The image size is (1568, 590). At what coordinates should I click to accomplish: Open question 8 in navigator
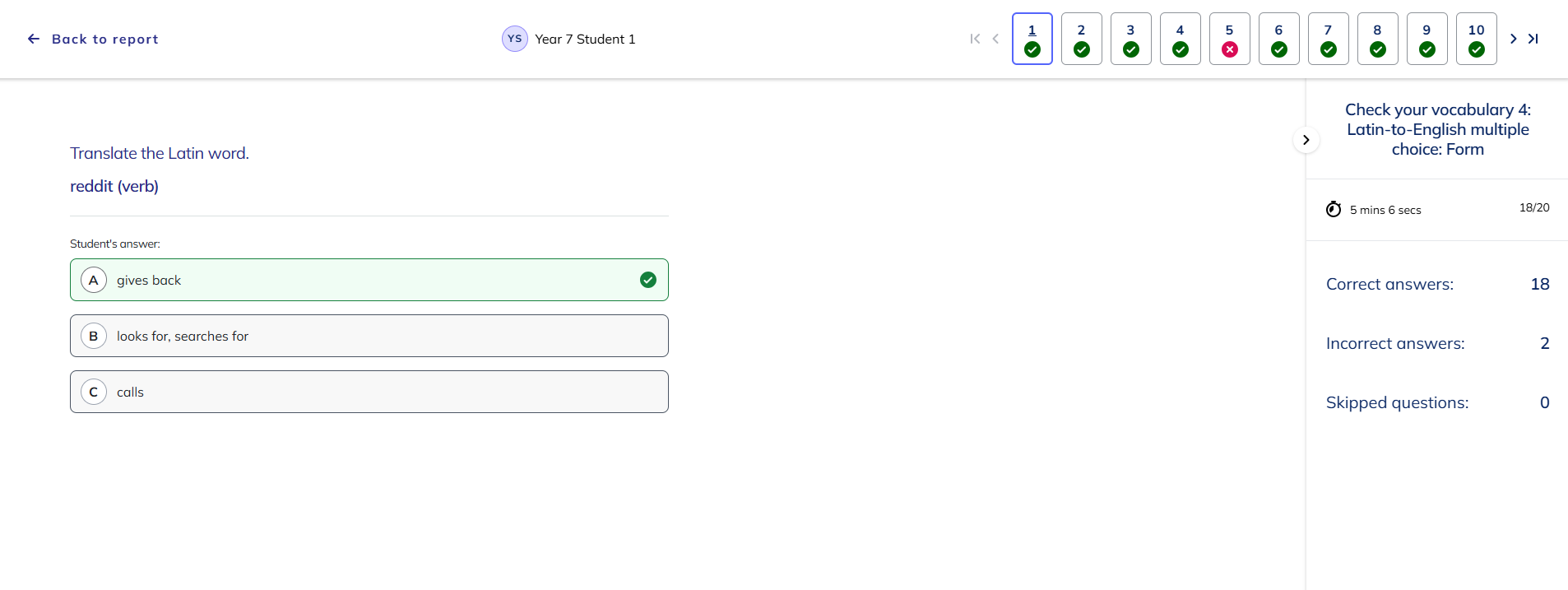1378,39
